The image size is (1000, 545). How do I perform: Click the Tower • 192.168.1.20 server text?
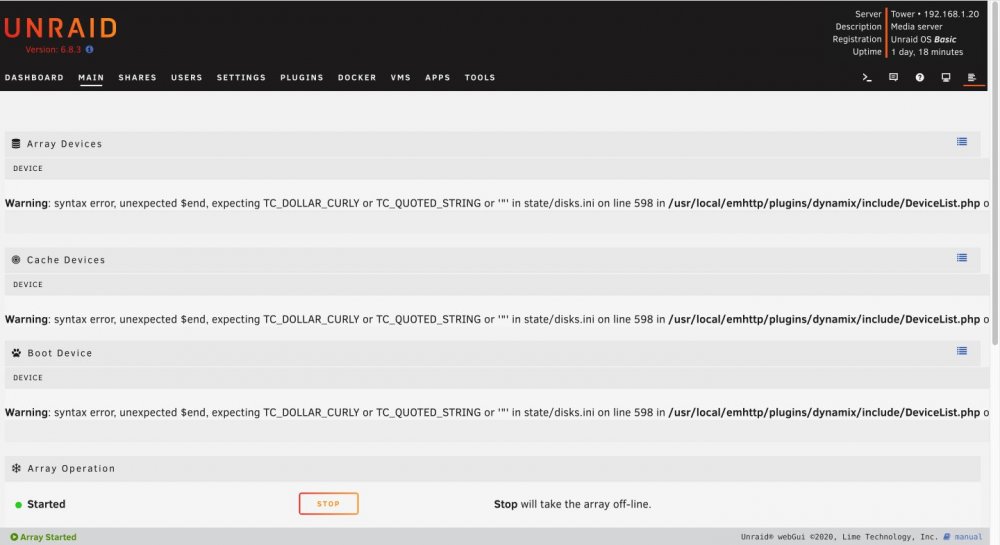(x=934, y=14)
